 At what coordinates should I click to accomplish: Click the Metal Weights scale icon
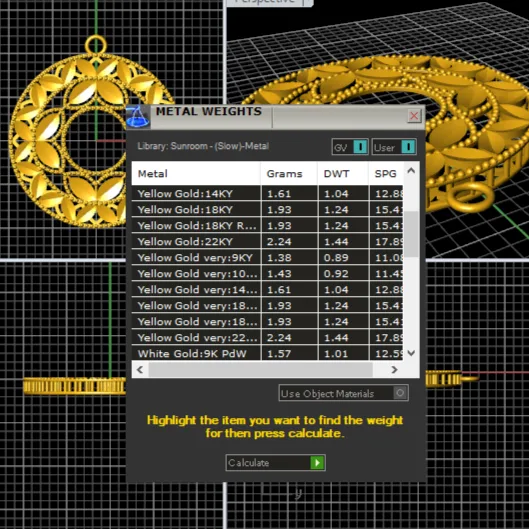click(138, 117)
